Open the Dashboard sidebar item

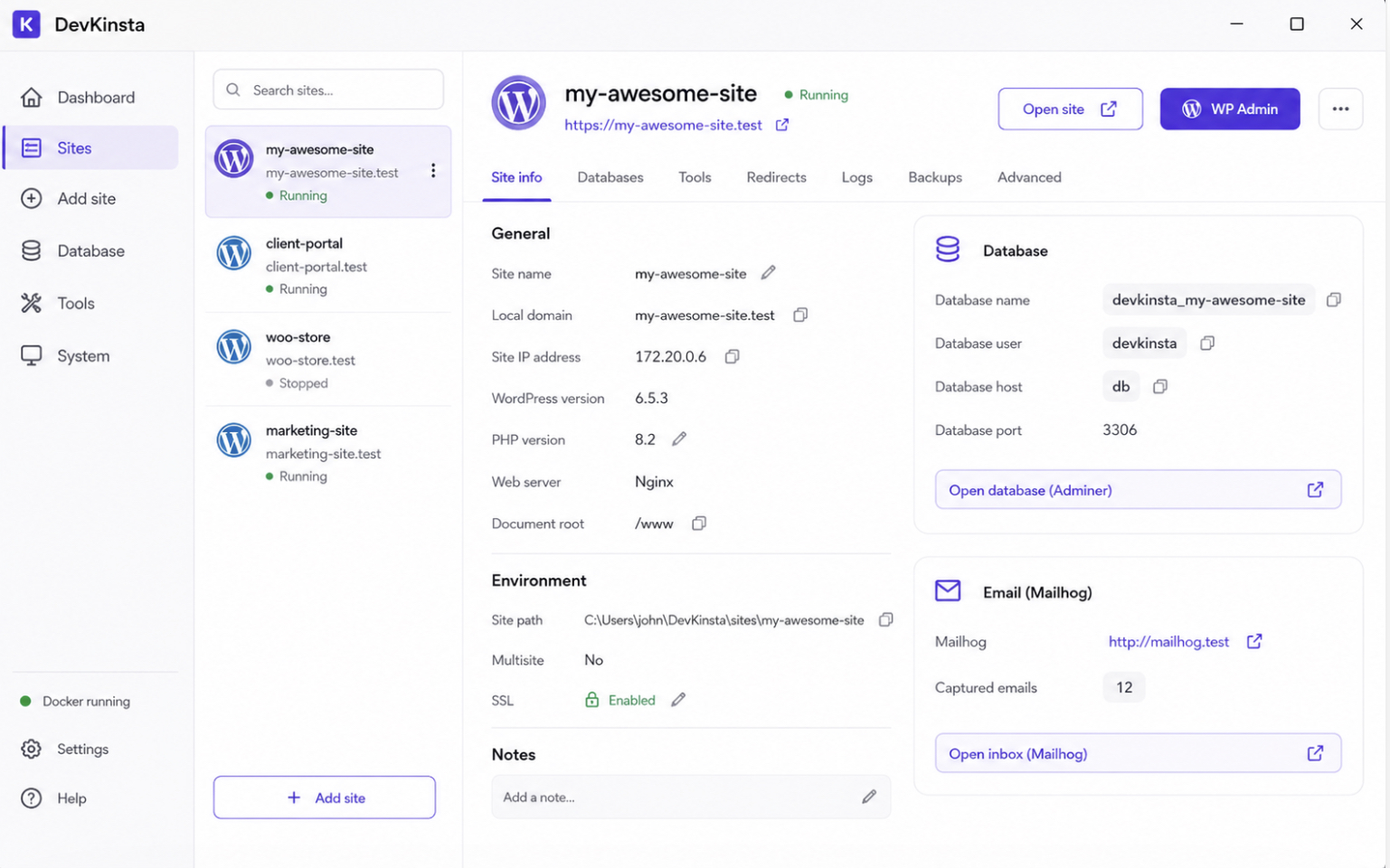point(90,97)
